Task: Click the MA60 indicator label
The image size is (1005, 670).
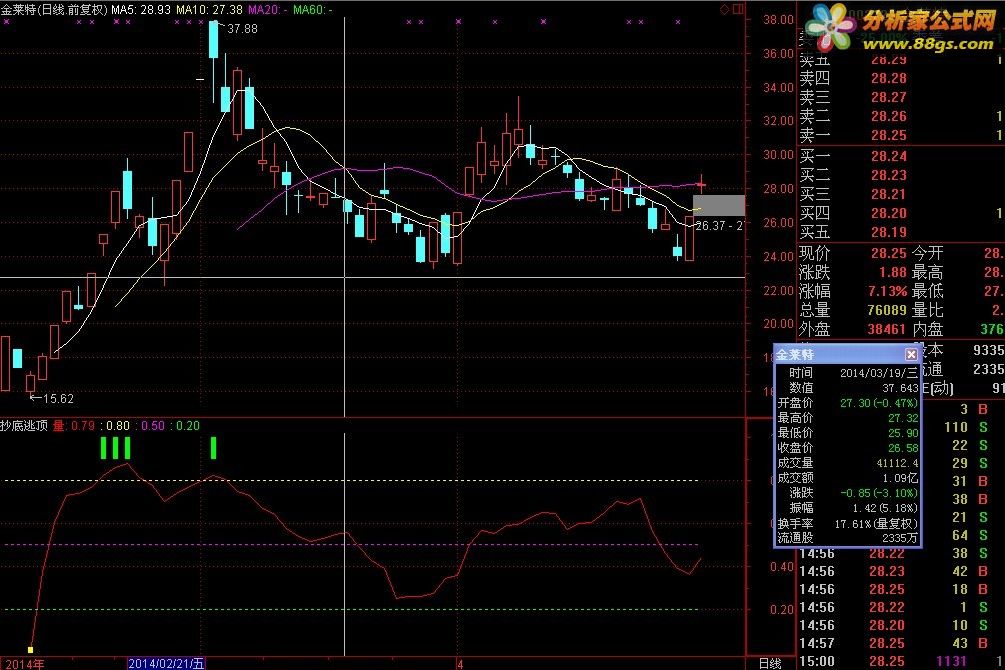Action: (x=312, y=10)
